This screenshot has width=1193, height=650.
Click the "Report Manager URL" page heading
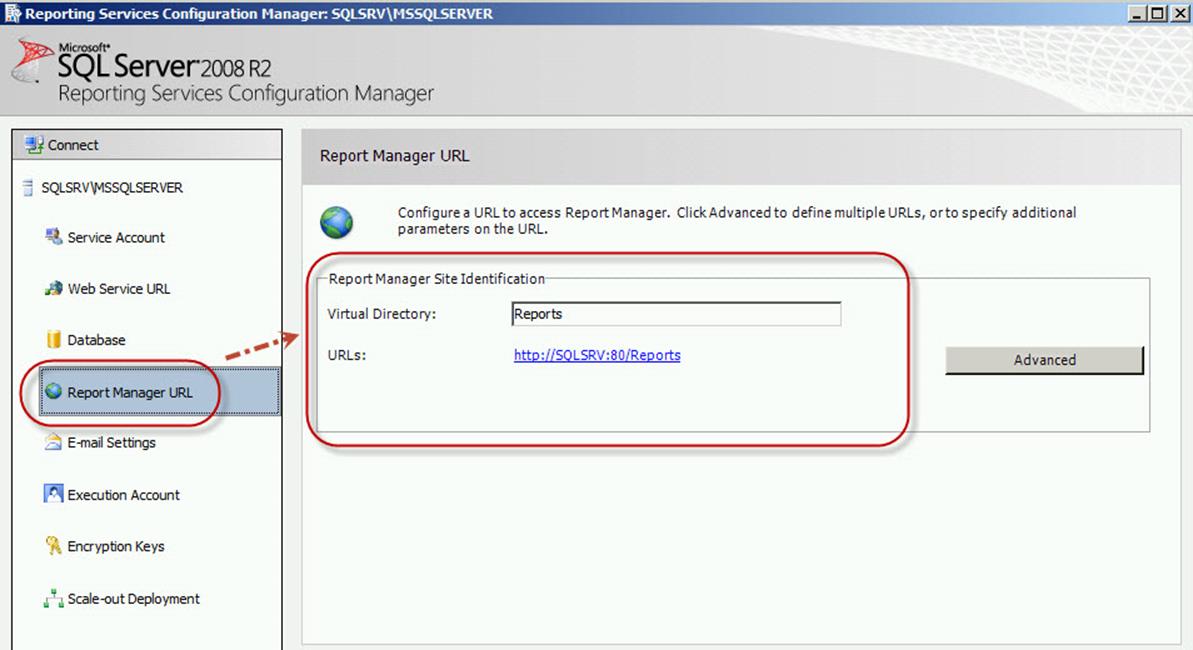pyautogui.click(x=394, y=156)
